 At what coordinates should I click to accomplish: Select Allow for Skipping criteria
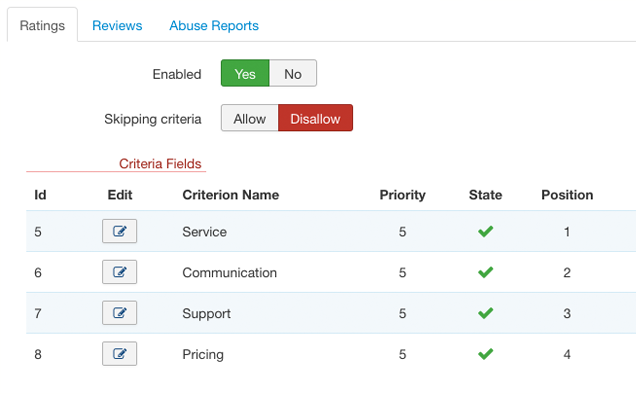click(x=249, y=118)
